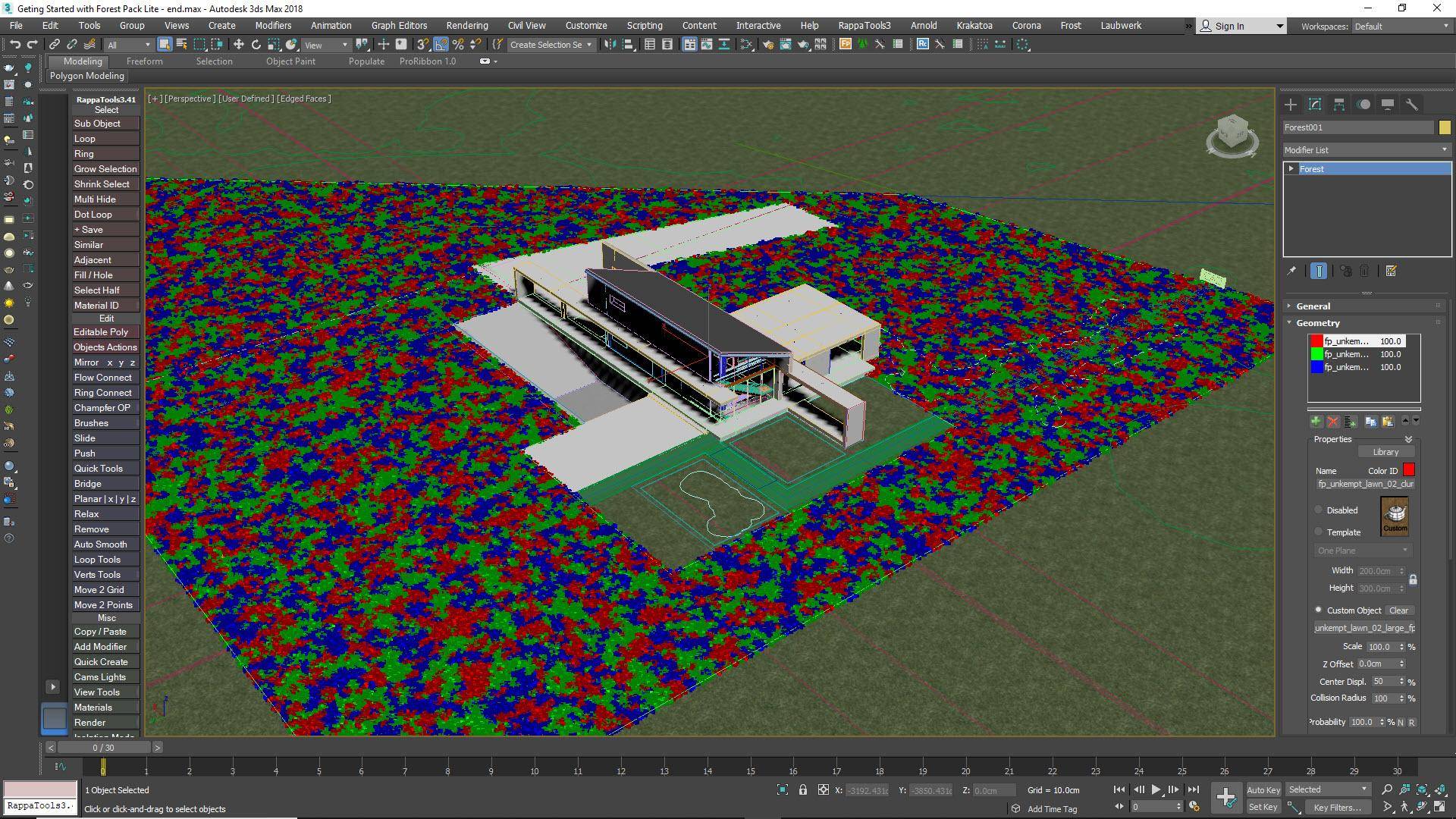This screenshot has height=819, width=1456.
Task: Toggle Show End Result in modifier stack
Action: tap(1319, 271)
